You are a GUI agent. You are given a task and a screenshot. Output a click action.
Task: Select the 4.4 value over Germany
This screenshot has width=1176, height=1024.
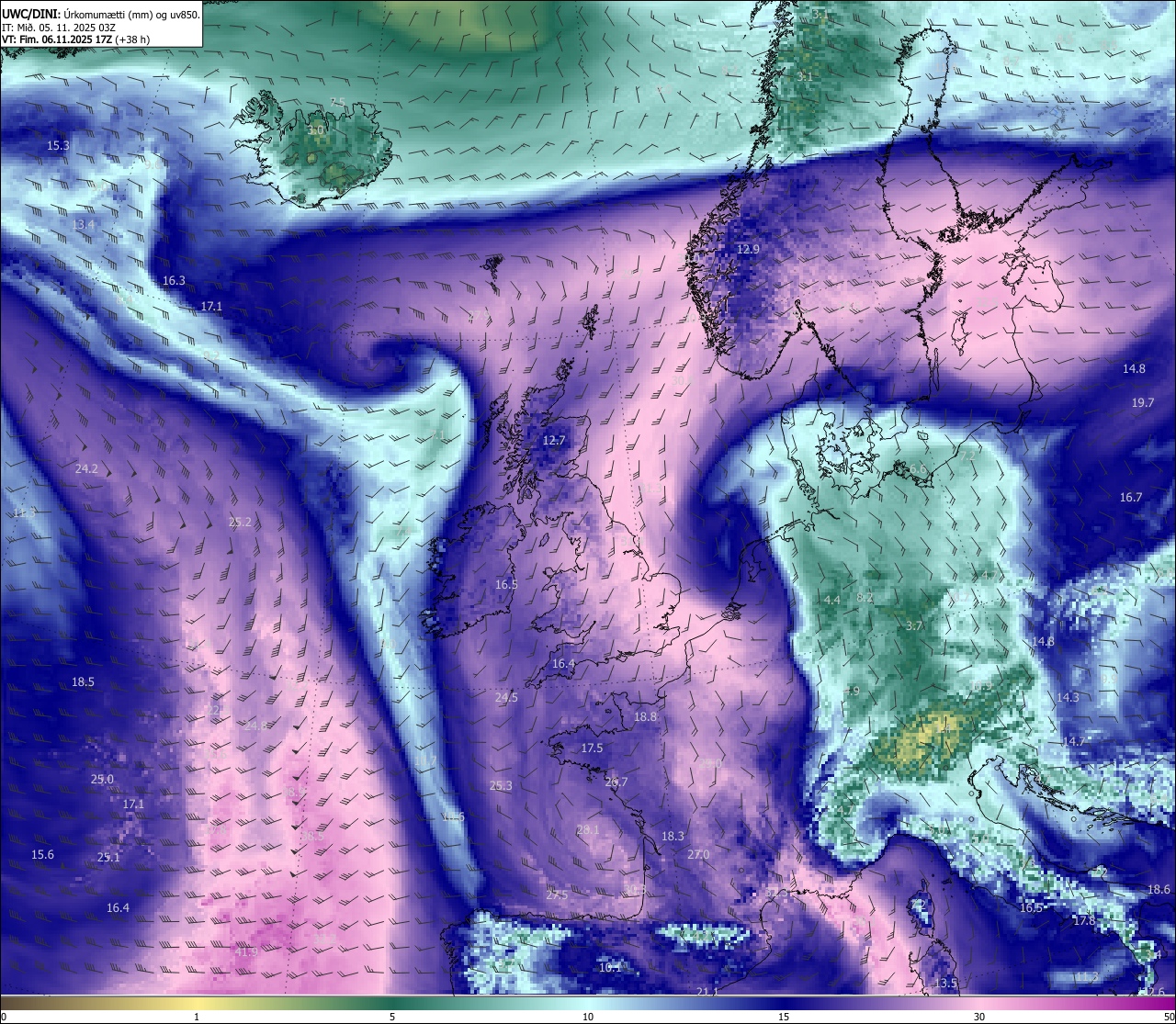[832, 600]
